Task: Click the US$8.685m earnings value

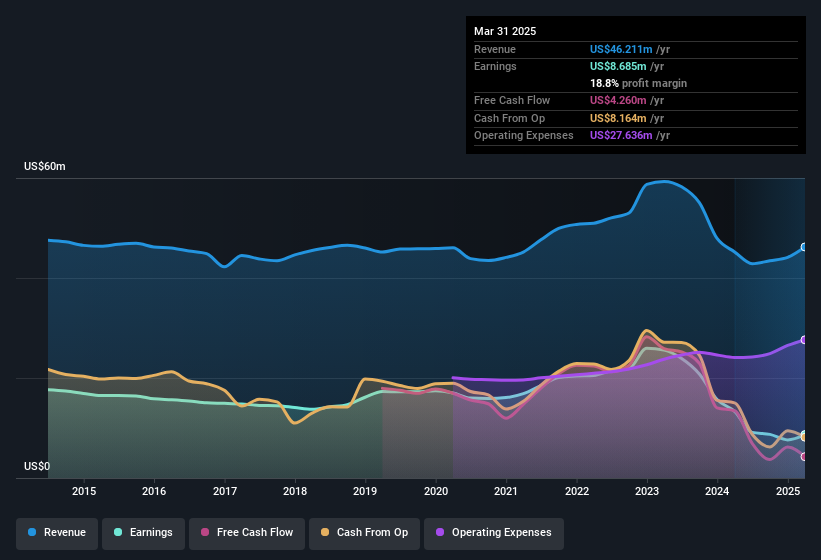Action: (618, 66)
